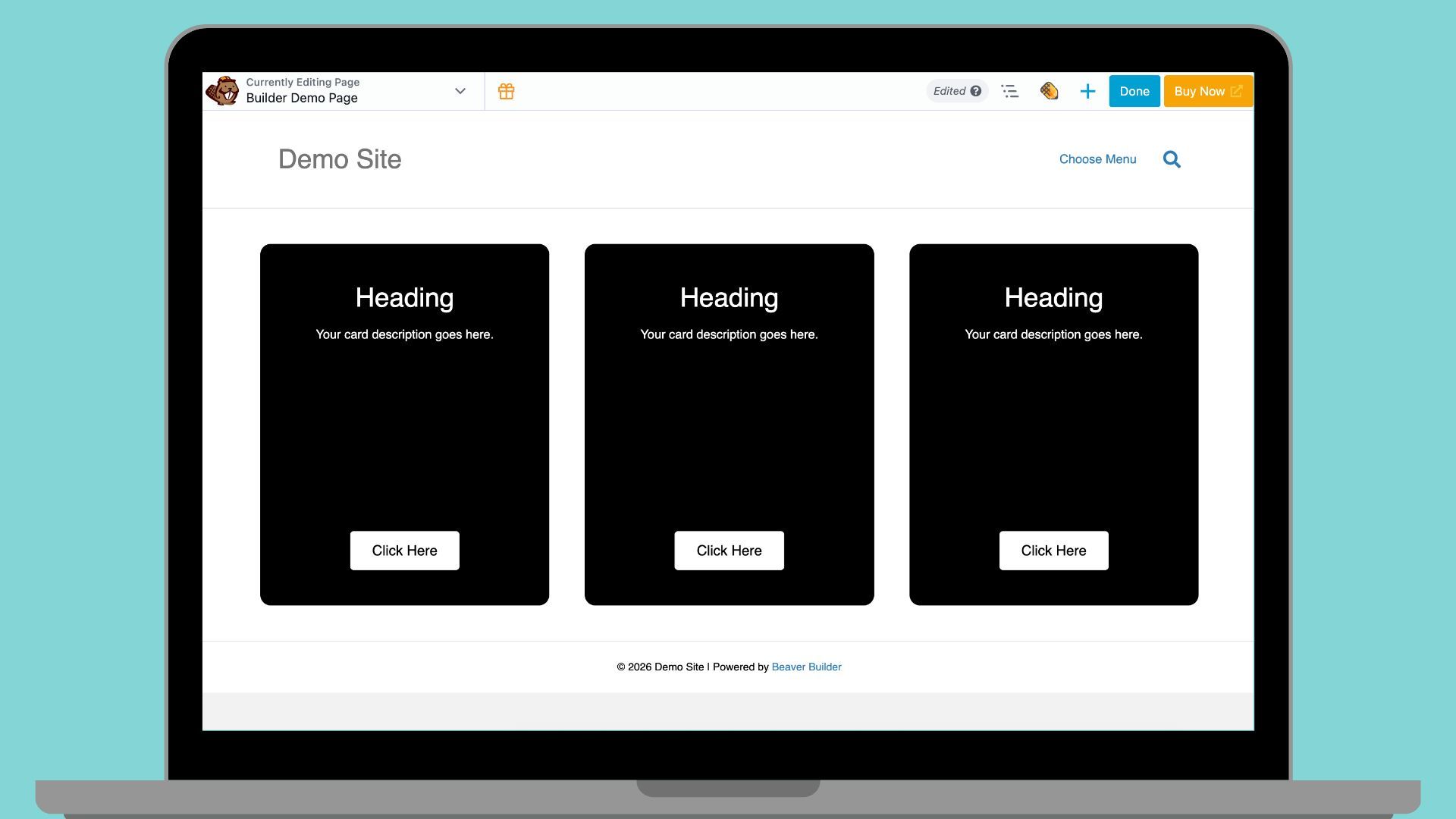The image size is (1456, 819).
Task: Click the Beaver Builder beaver logo
Action: click(222, 91)
